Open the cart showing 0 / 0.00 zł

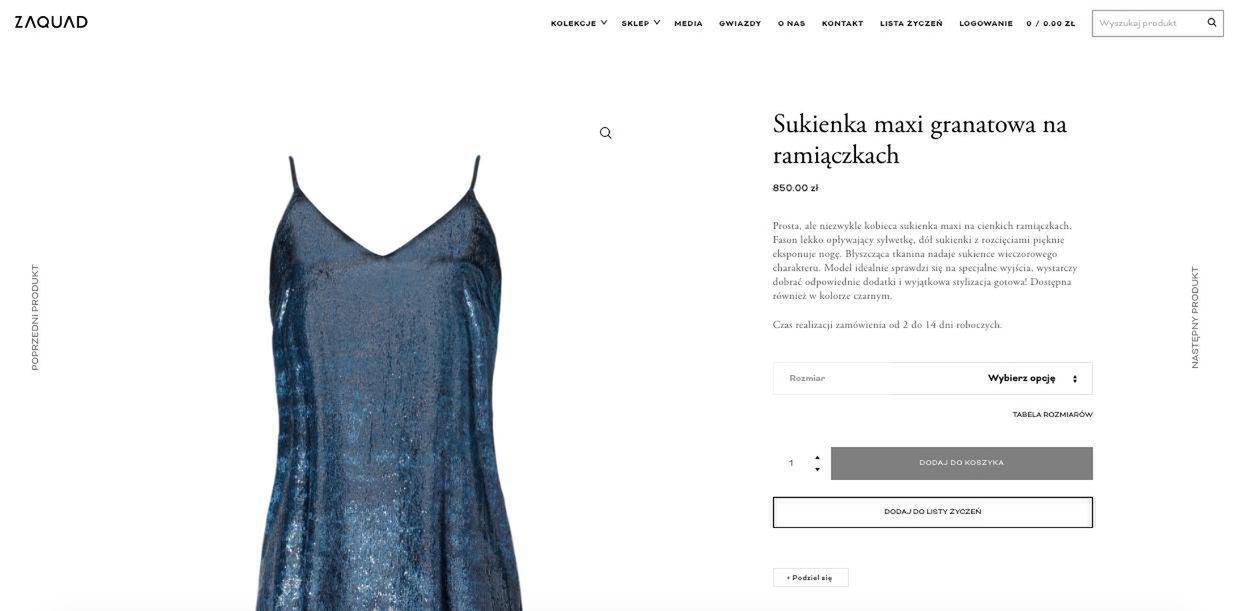click(x=1051, y=23)
